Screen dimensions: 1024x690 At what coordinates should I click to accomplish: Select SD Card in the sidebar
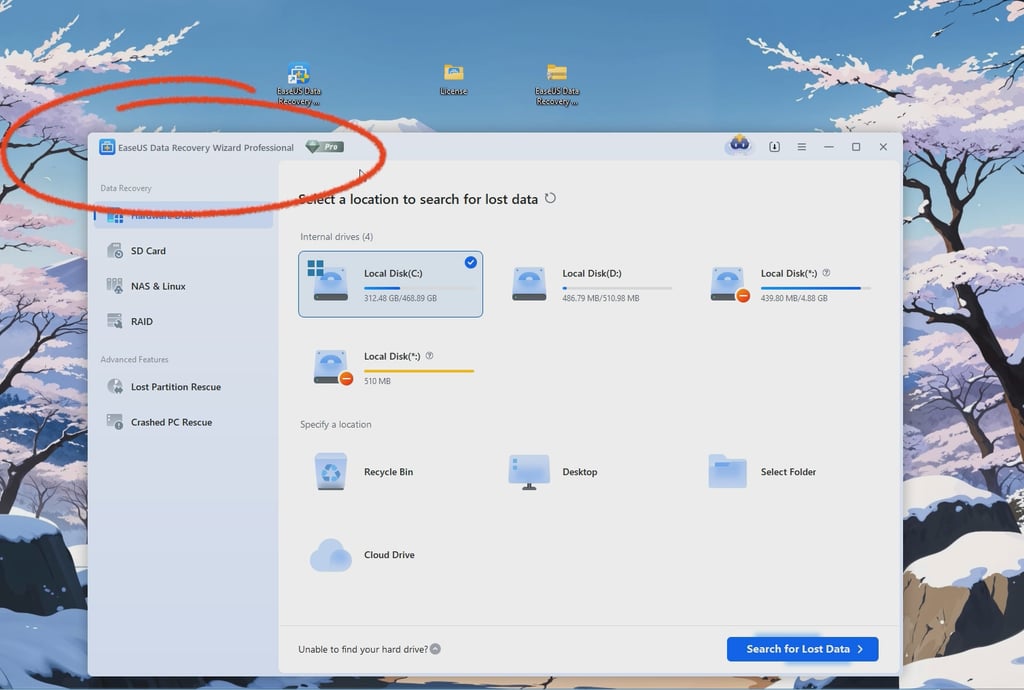[x=183, y=251]
